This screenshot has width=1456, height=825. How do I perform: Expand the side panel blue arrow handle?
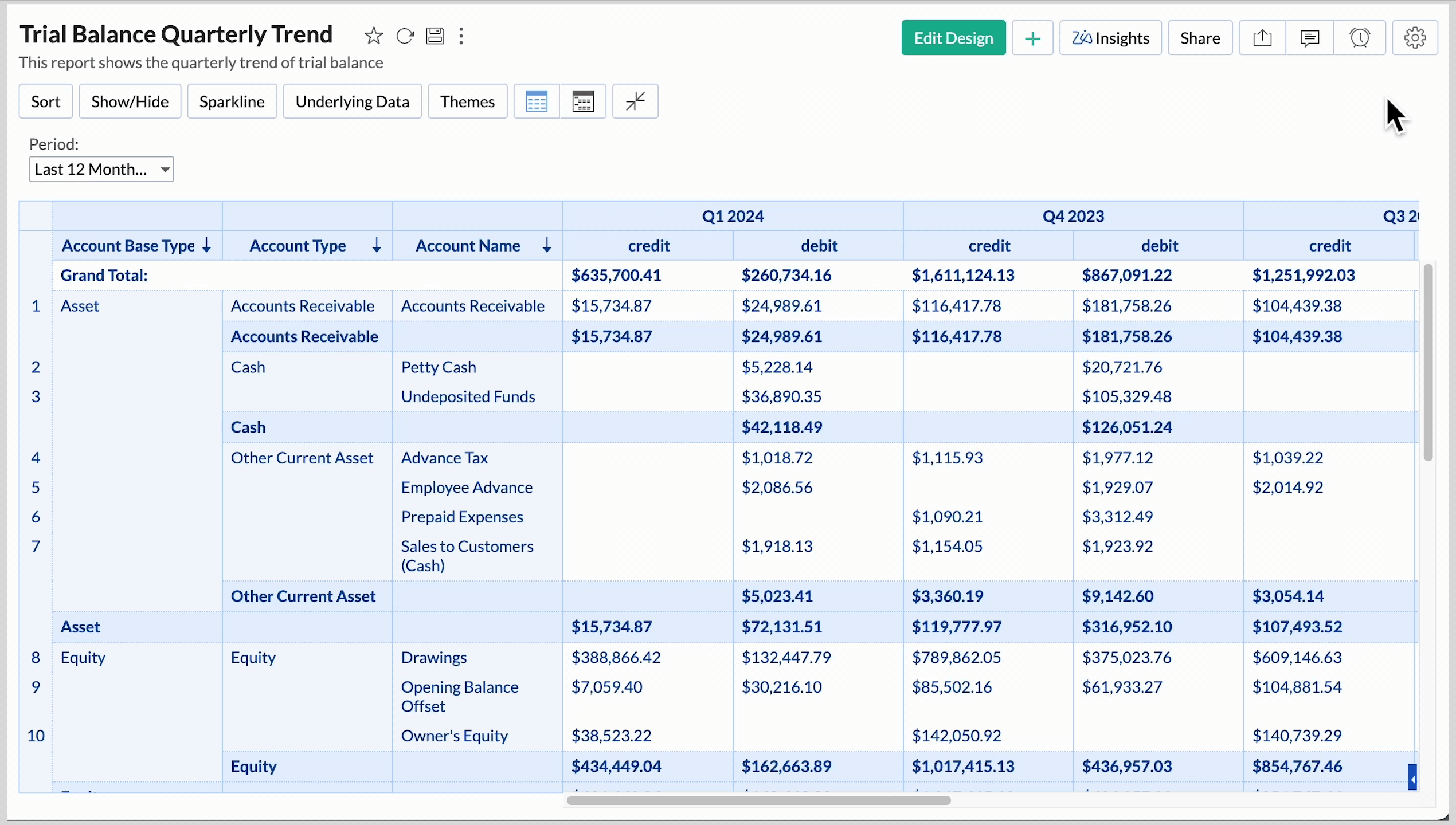1412,778
